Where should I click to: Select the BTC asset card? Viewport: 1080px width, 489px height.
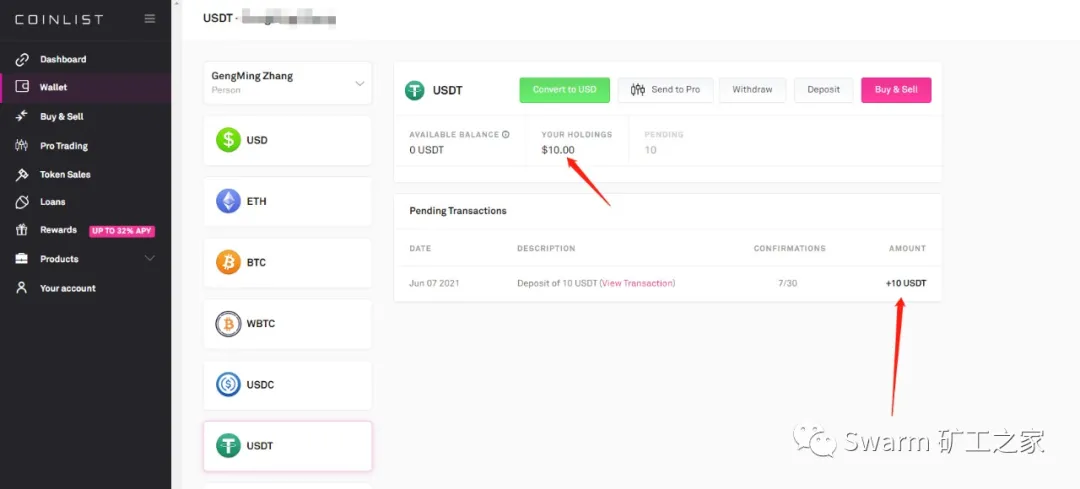287,262
